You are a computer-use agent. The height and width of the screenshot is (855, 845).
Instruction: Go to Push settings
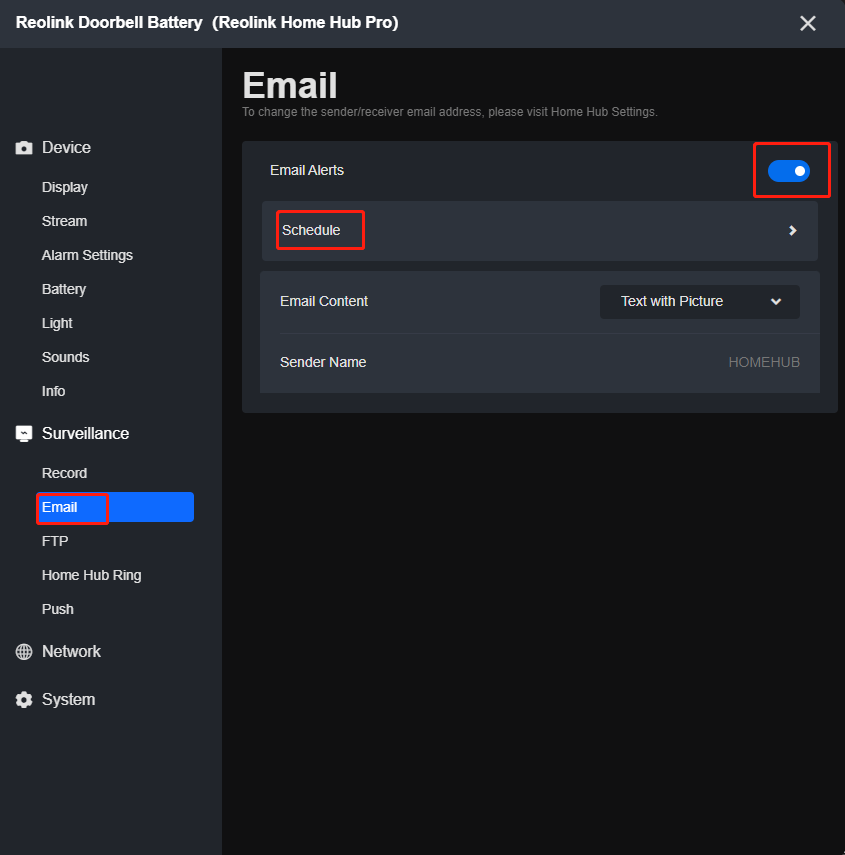click(x=58, y=609)
